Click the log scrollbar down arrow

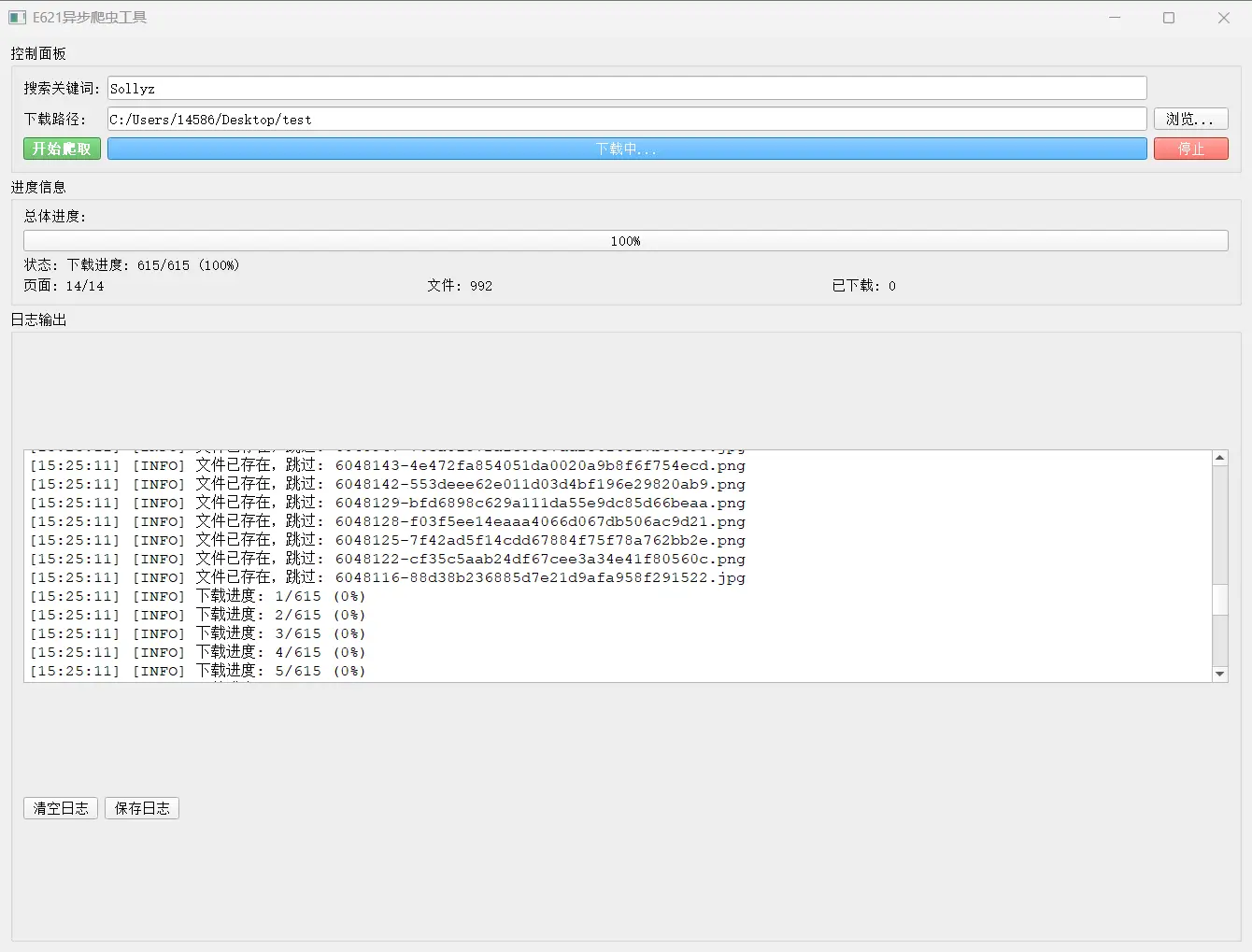pos(1219,674)
